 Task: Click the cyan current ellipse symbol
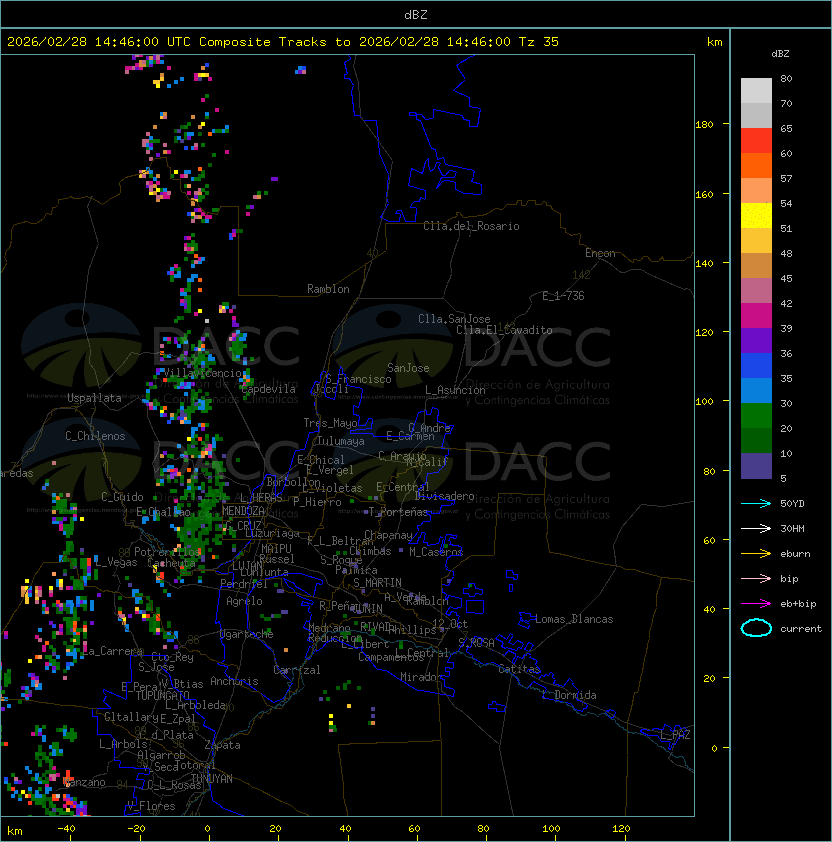point(756,628)
